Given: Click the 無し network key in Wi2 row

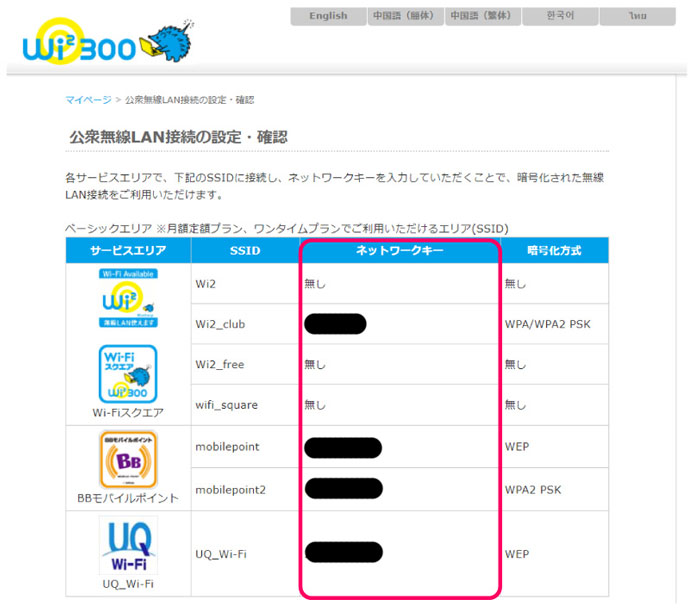Looking at the screenshot, I should pyautogui.click(x=315, y=284).
